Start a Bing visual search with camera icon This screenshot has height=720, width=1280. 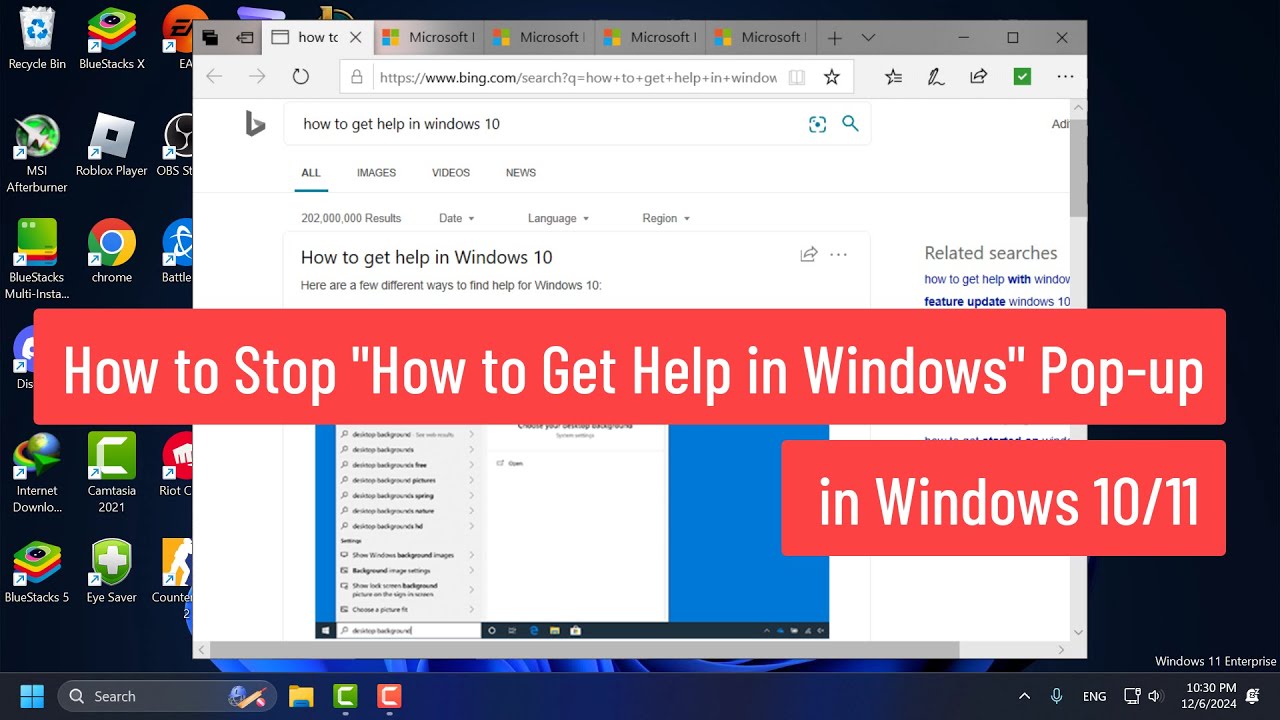818,124
